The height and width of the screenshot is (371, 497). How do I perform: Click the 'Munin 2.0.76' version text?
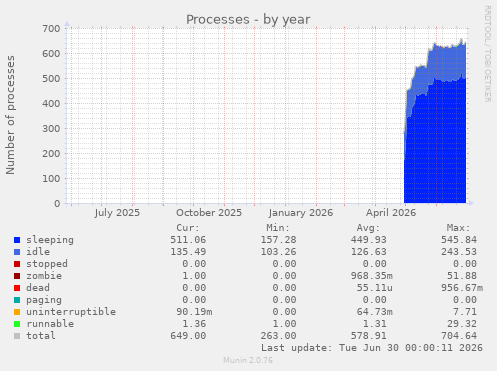tap(248, 360)
